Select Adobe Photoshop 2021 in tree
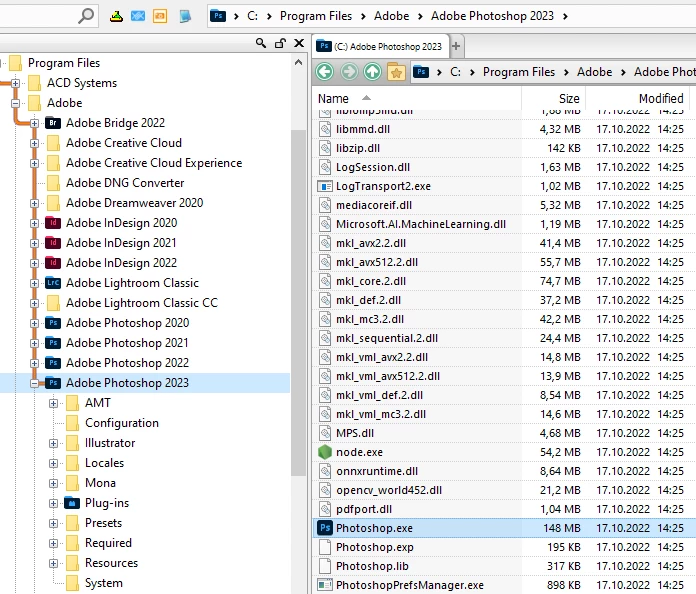 (x=127, y=343)
